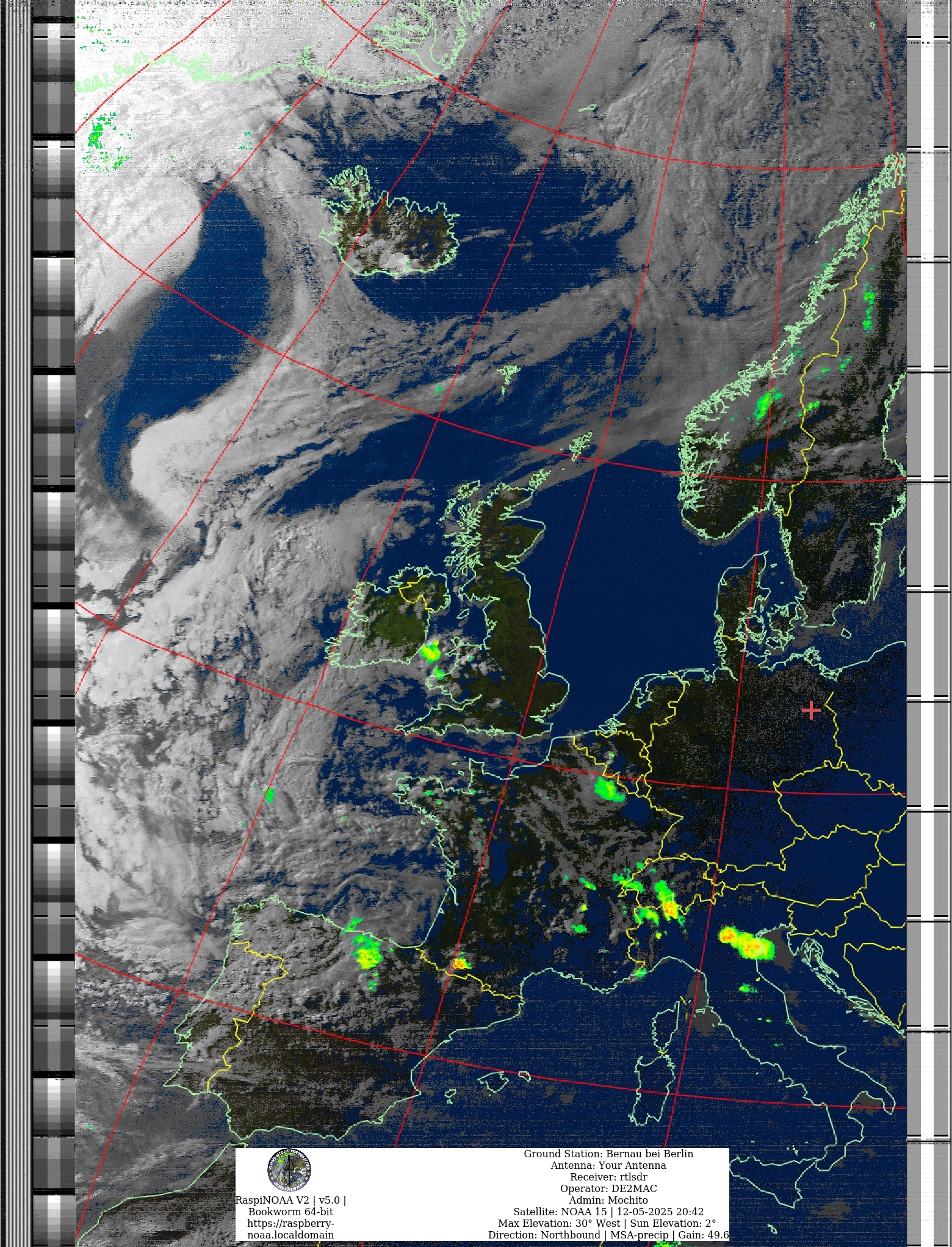Click the 'Satellite: NOAA 15' date line

click(608, 1212)
